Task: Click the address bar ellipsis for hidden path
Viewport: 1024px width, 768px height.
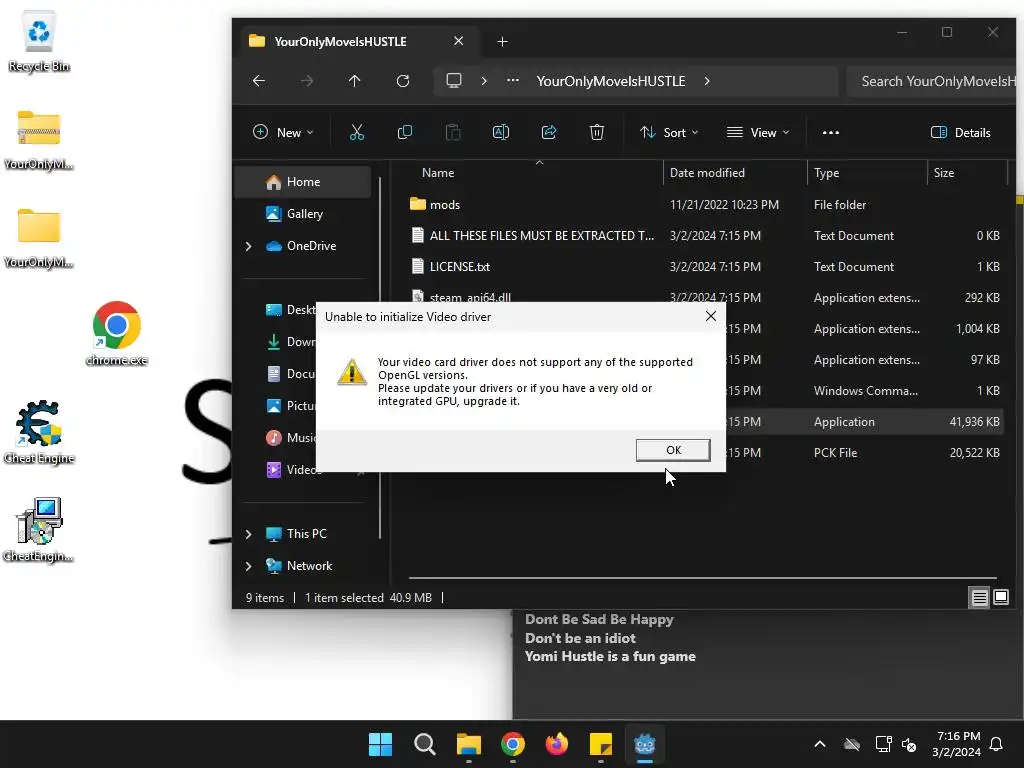Action: click(513, 81)
